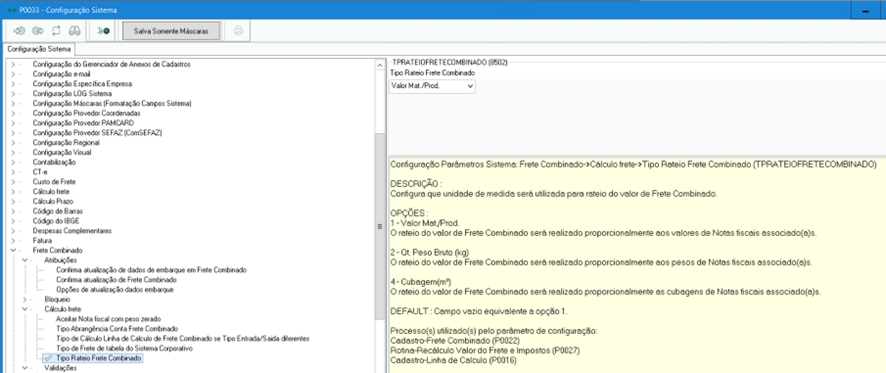This screenshot has width=886, height=373.
Task: Go to the next record arrow icon
Action: (38, 31)
